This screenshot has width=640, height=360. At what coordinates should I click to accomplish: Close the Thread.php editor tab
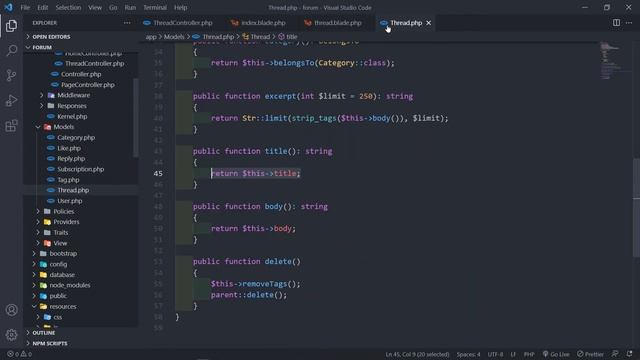coord(429,23)
